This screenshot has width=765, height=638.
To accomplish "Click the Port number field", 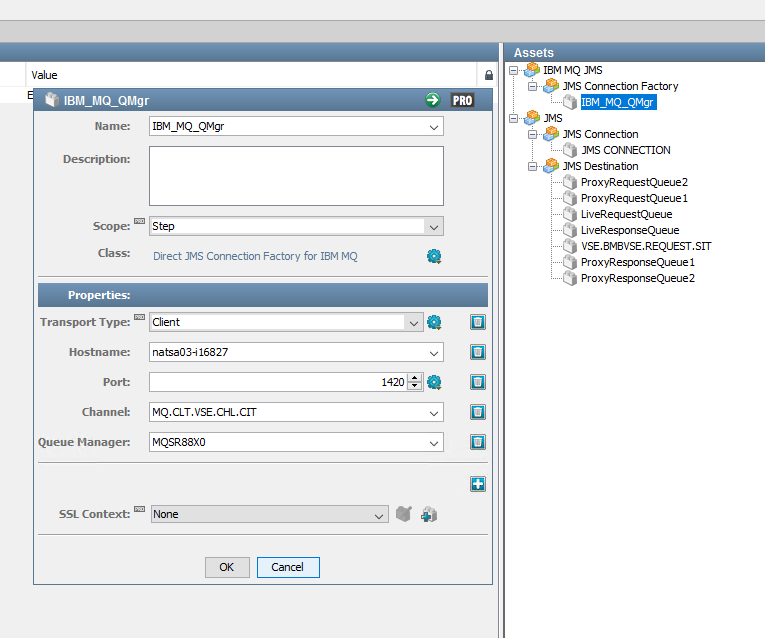I will tap(278, 382).
